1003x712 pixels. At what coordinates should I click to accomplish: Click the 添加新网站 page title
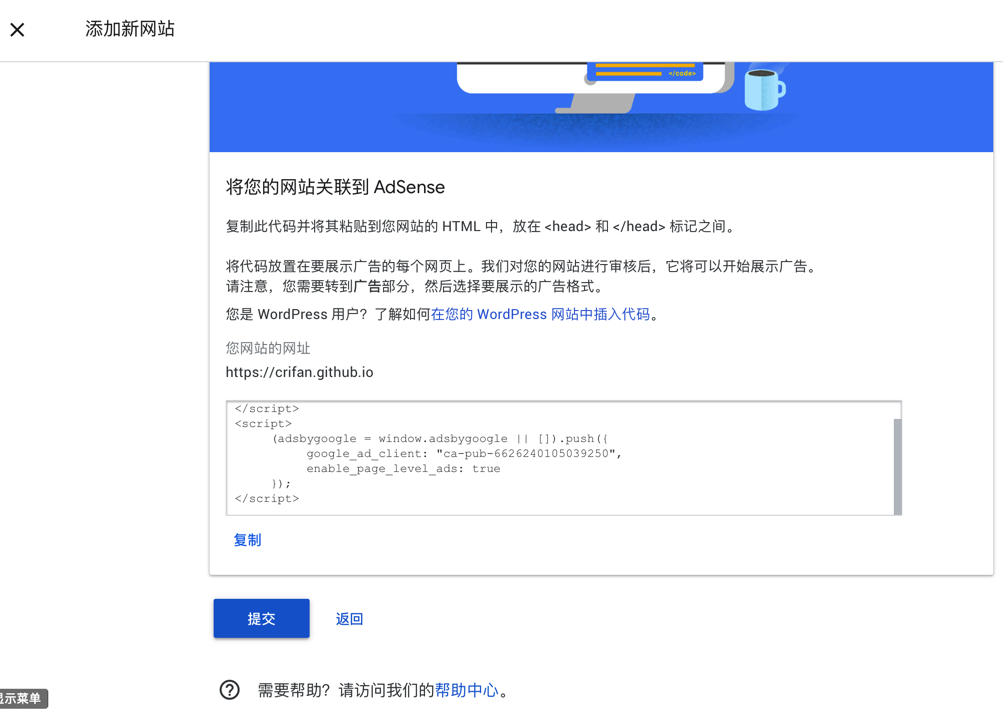tap(130, 29)
